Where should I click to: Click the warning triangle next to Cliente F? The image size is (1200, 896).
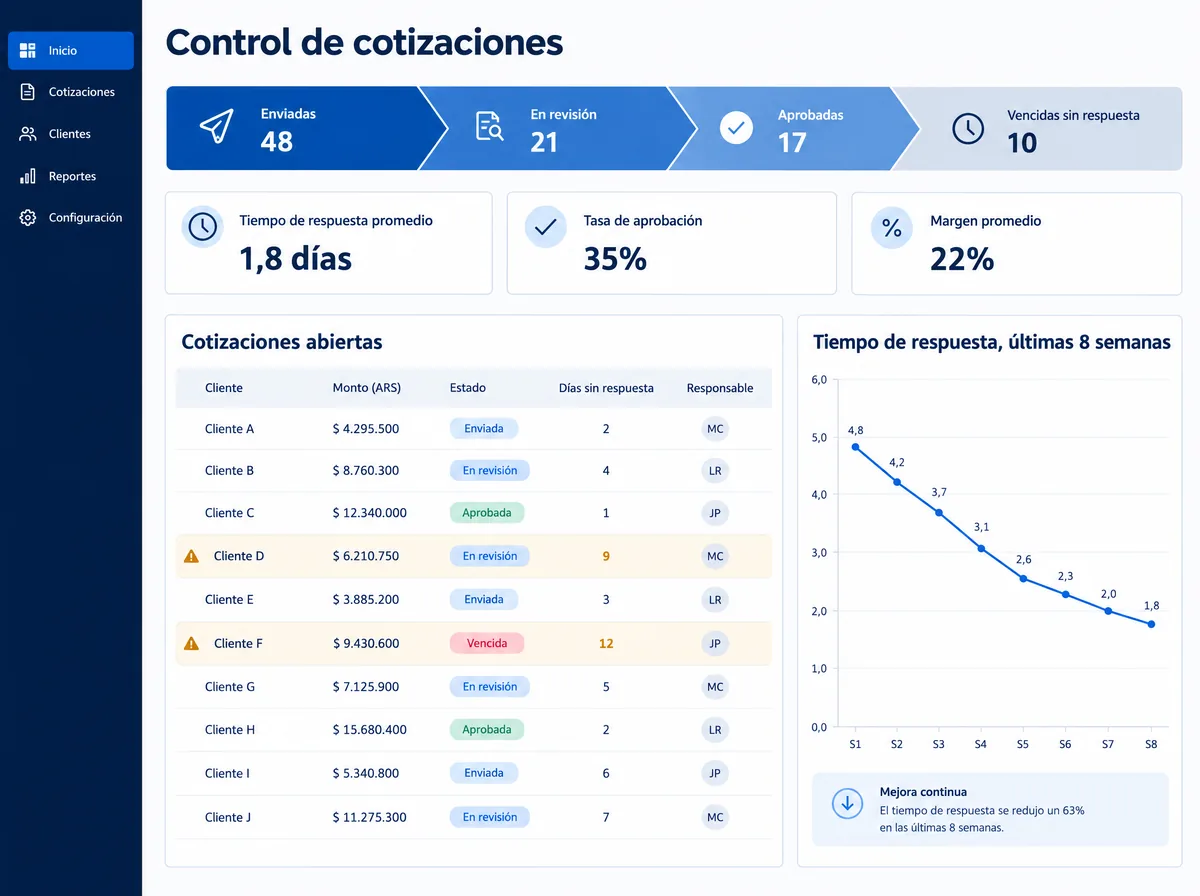click(x=192, y=643)
